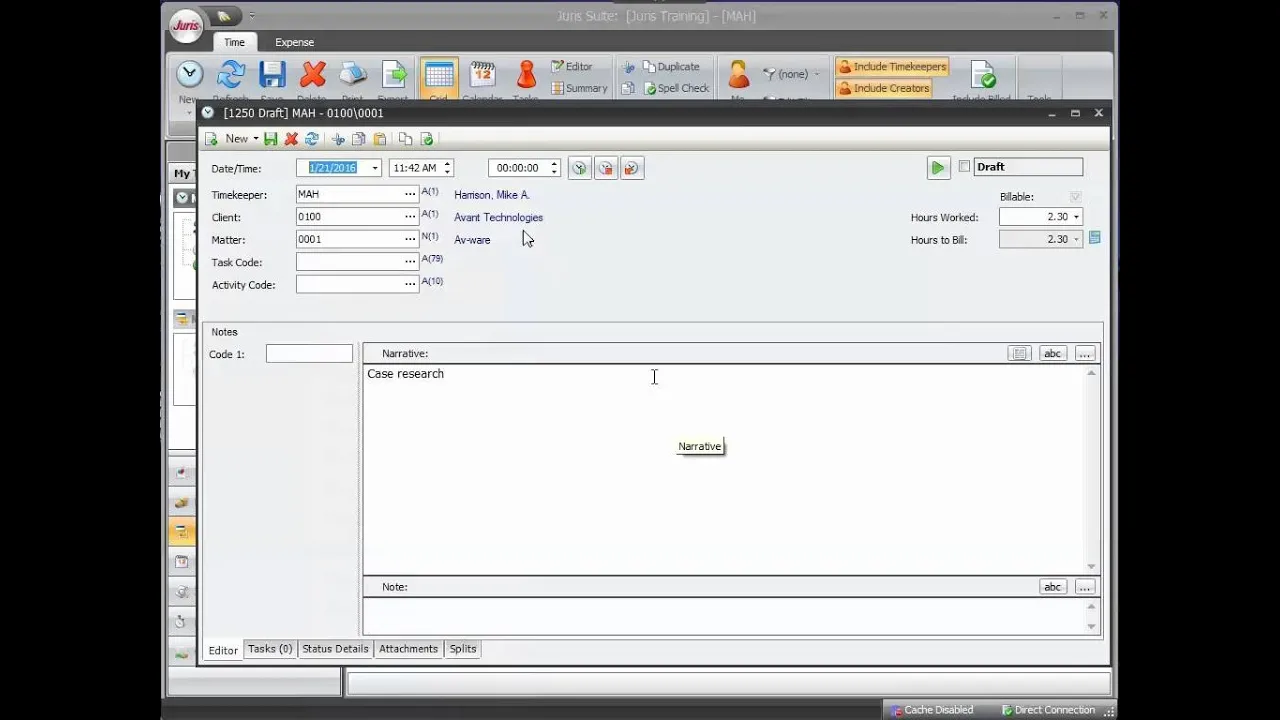Open the Matter lookup ellipsis
This screenshot has height=720, width=1280.
410,239
